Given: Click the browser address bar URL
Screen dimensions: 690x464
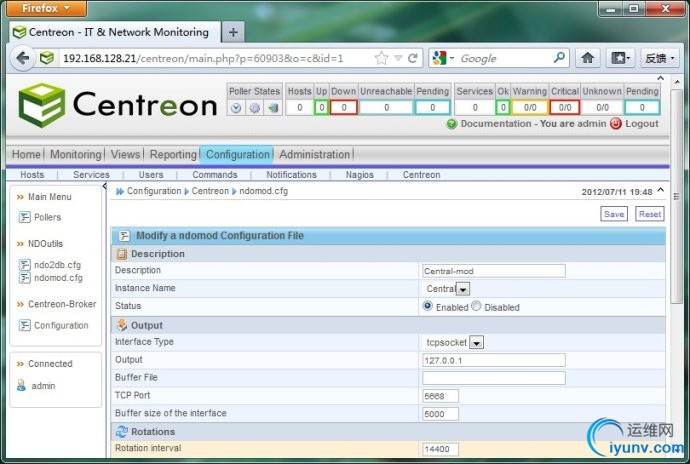Looking at the screenshot, I should click(203, 58).
